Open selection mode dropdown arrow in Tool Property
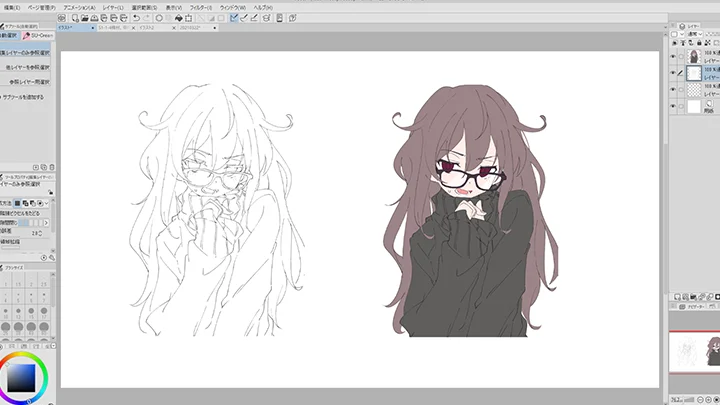The height and width of the screenshot is (405, 720). click(x=46, y=203)
